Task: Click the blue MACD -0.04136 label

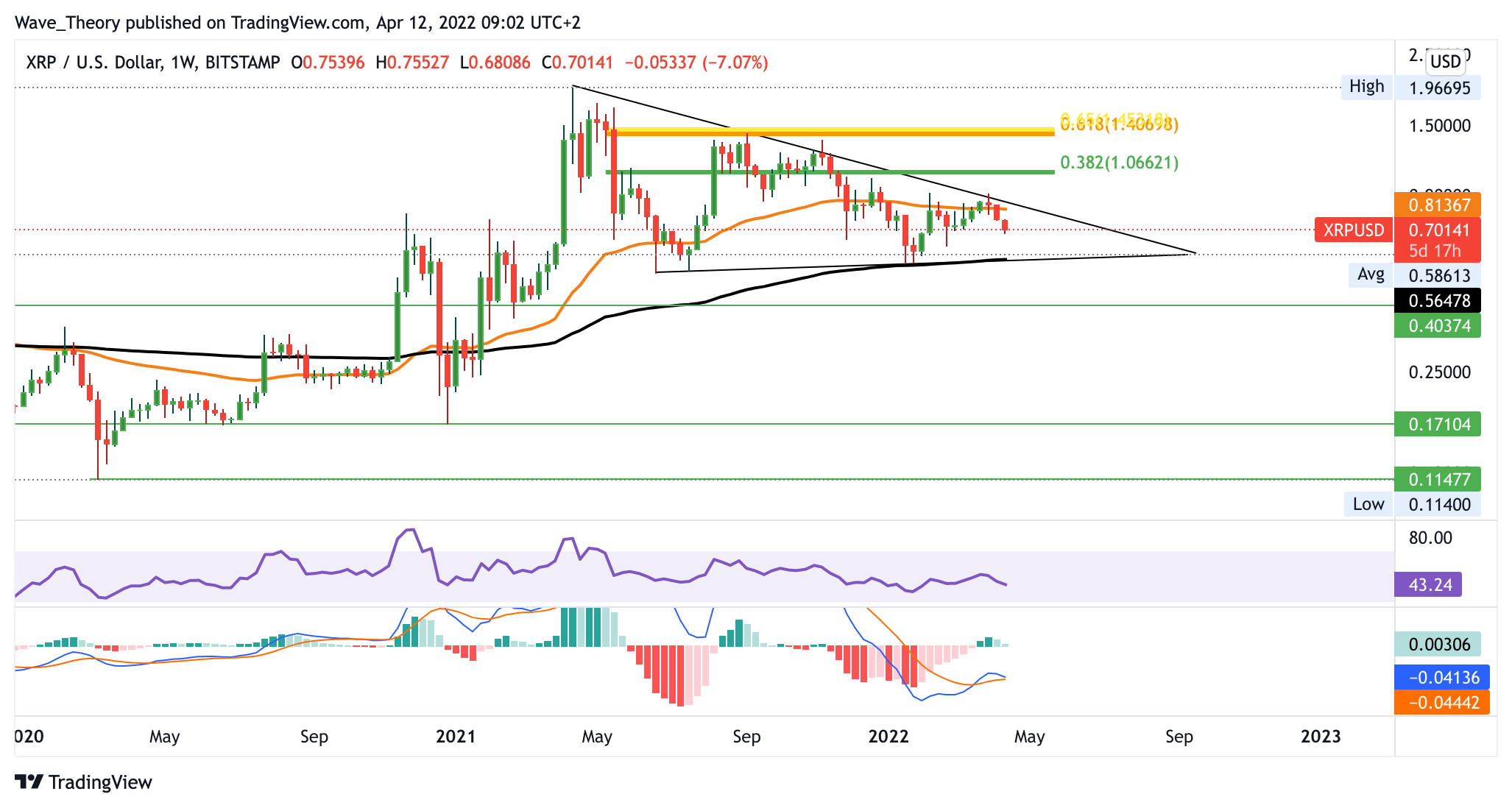Action: pos(1442,677)
